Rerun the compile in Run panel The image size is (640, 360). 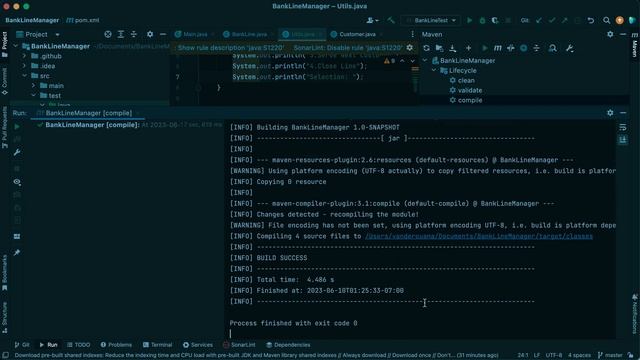click(x=17, y=127)
